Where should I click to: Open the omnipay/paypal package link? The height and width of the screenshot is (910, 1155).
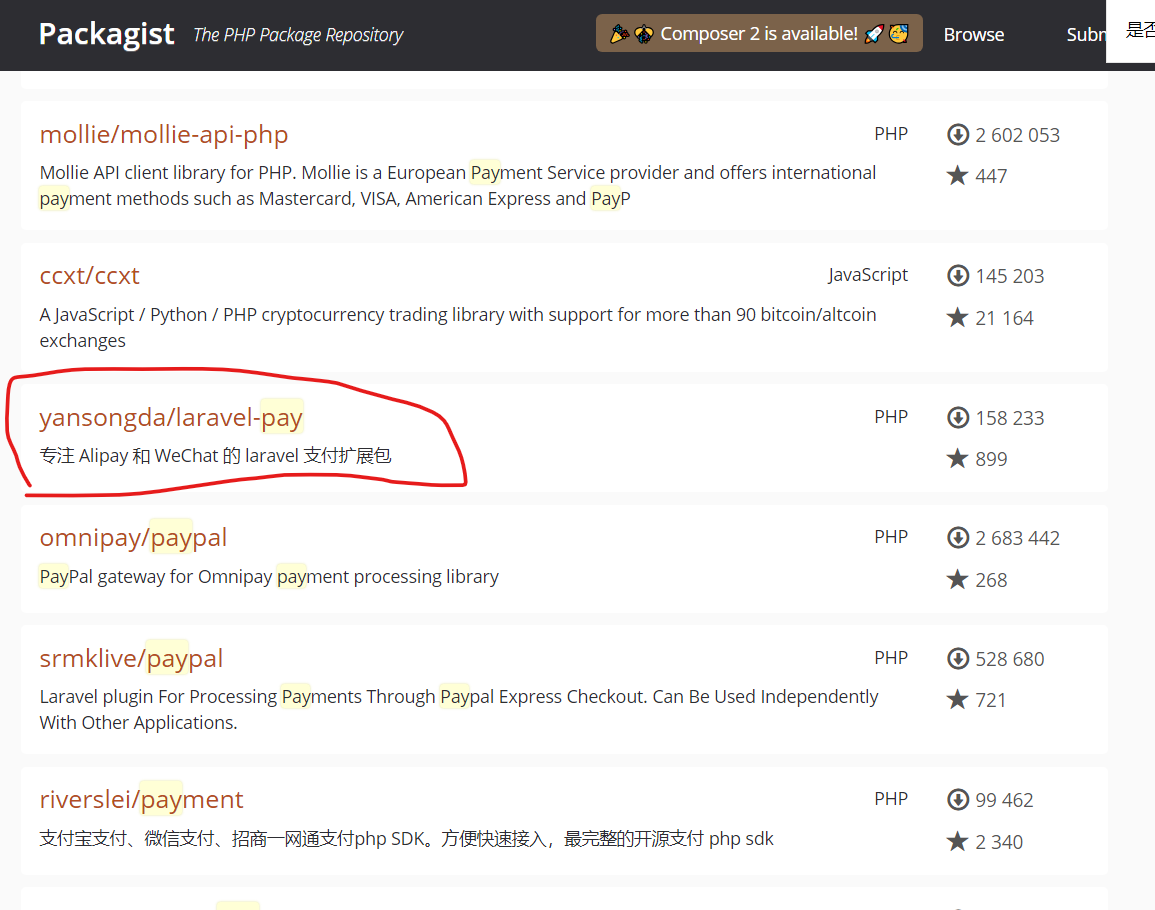point(133,537)
